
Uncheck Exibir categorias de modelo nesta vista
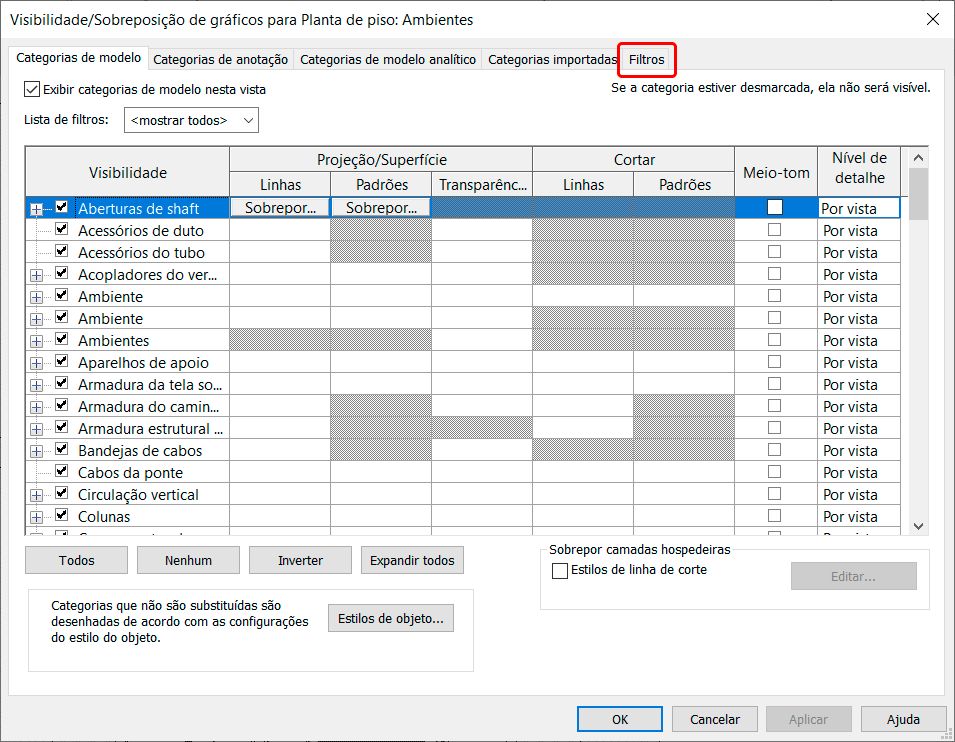[x=32, y=89]
